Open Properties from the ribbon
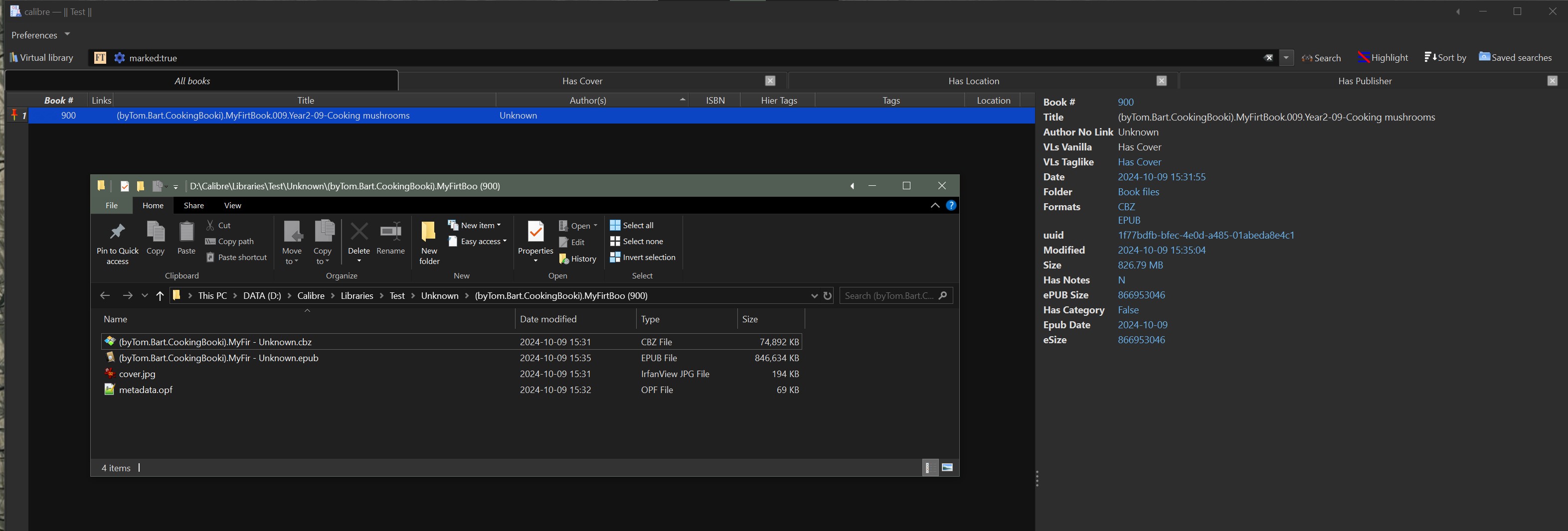 (x=535, y=232)
